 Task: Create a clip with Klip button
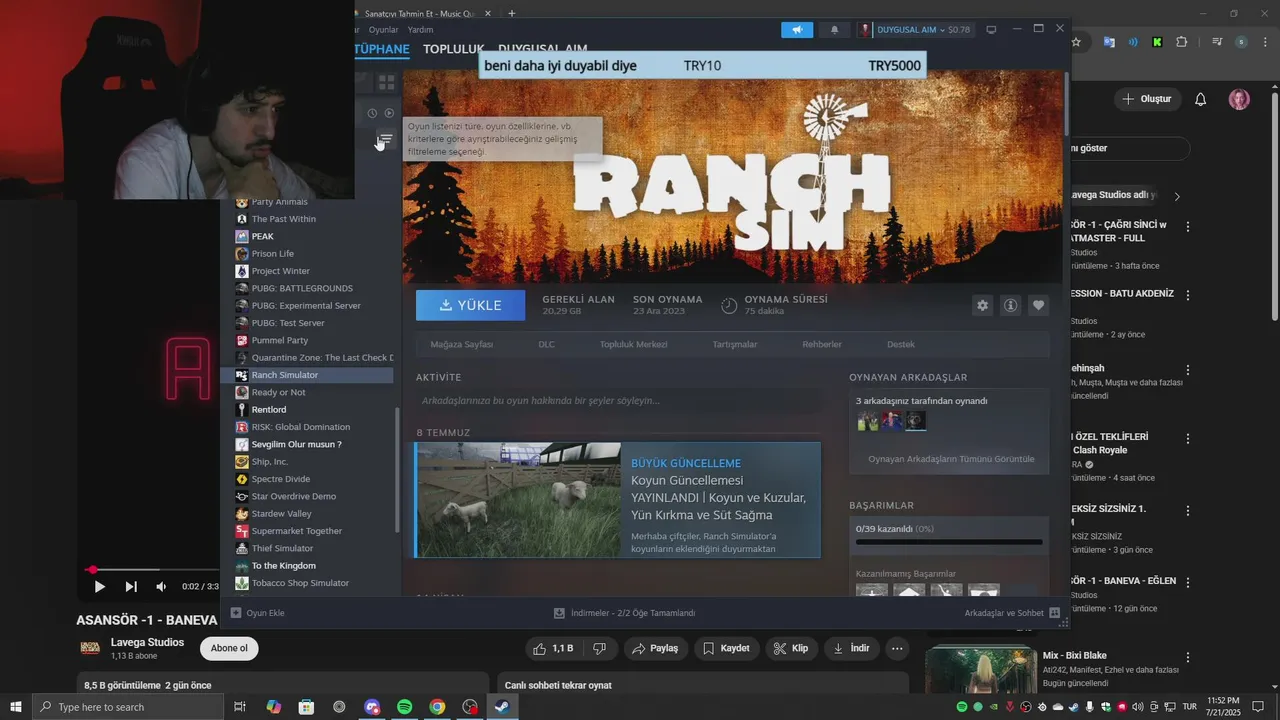click(x=790, y=648)
